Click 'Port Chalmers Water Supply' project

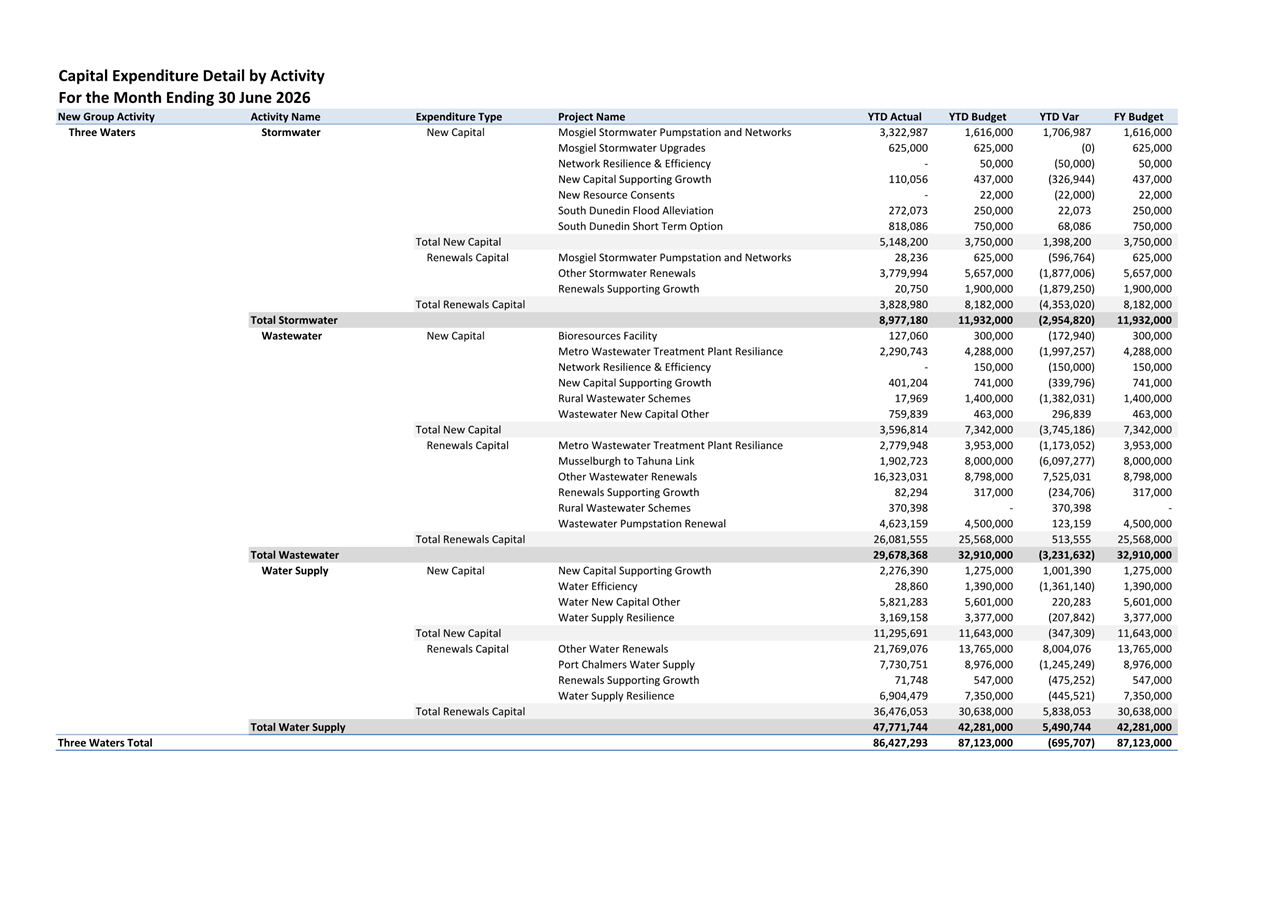coord(626,665)
